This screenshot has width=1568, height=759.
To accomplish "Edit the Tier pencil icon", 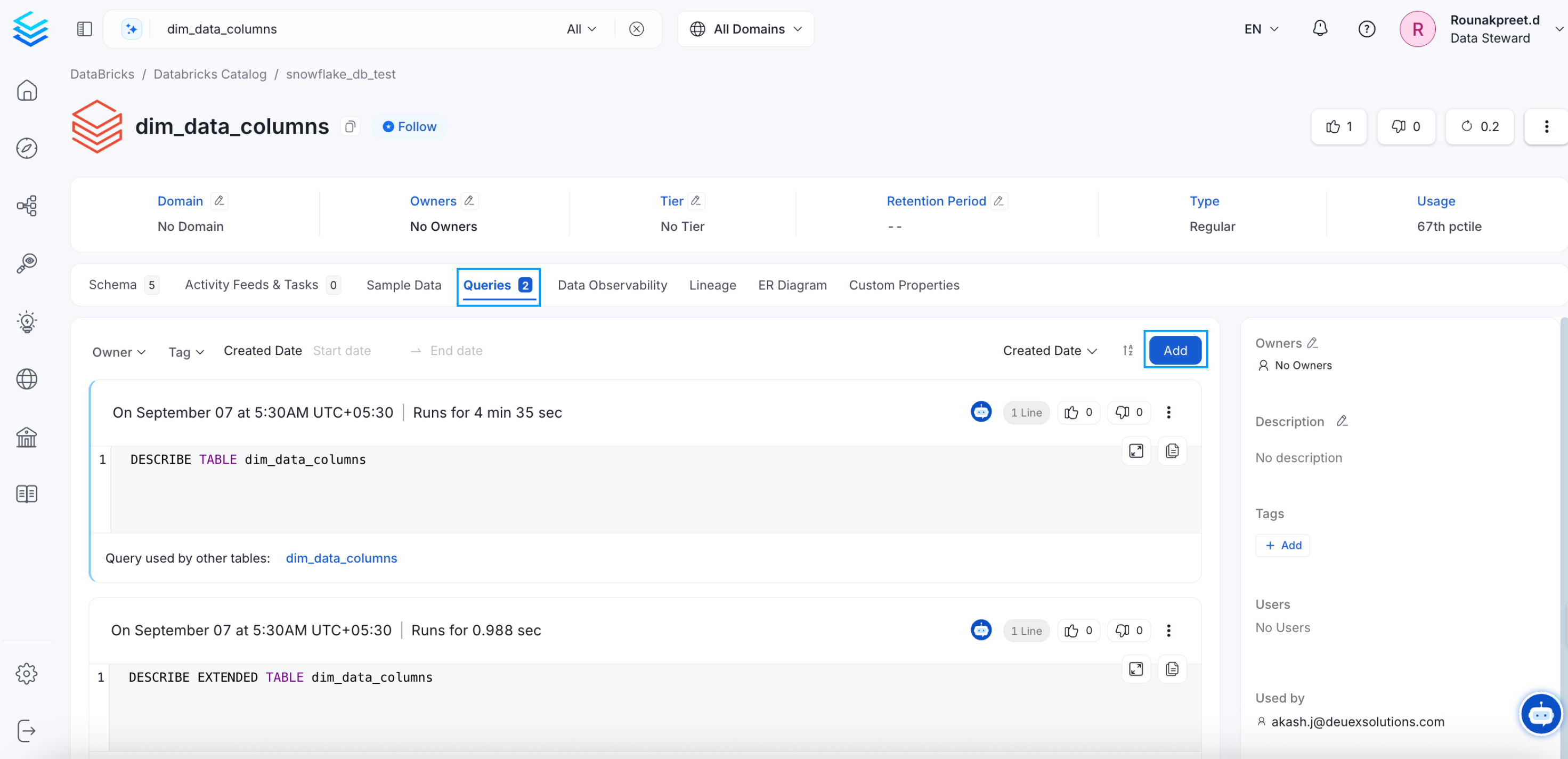I will (696, 200).
